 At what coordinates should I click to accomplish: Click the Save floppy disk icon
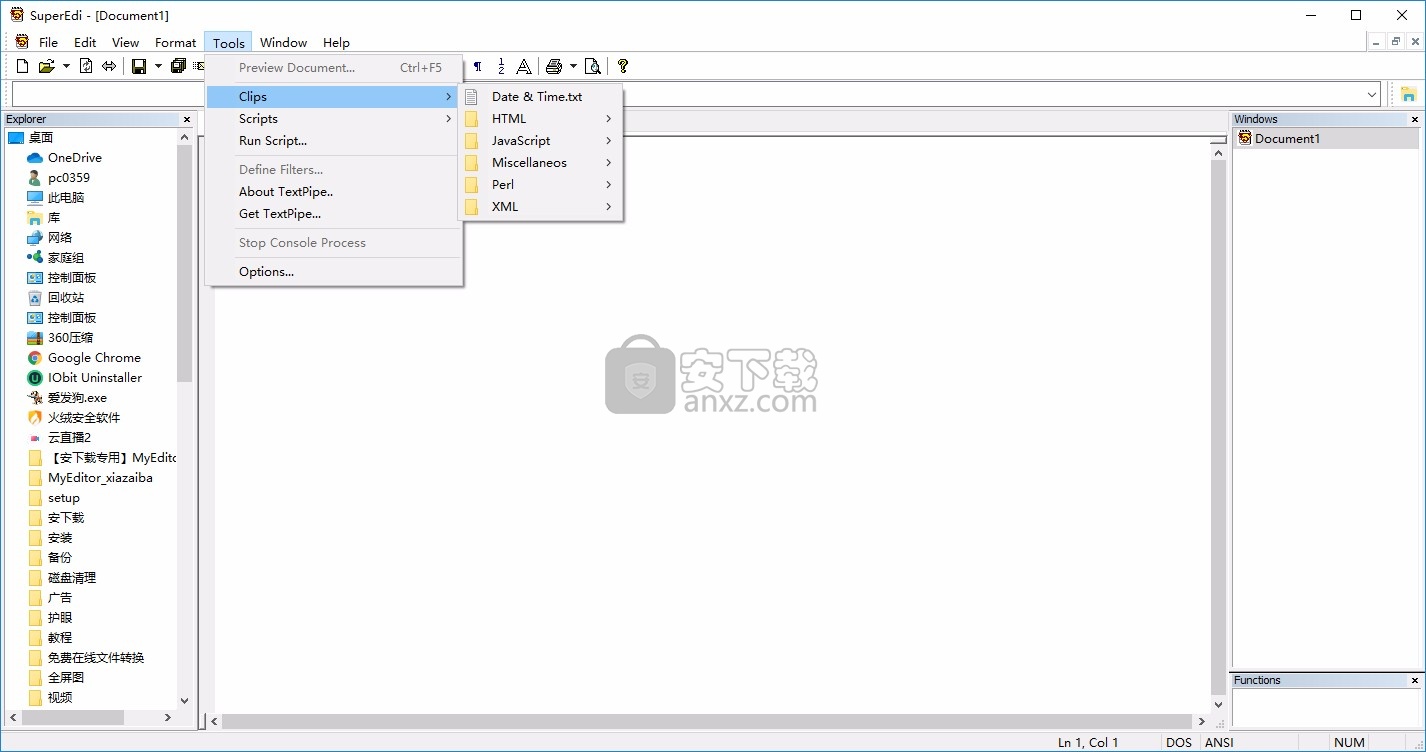139,66
